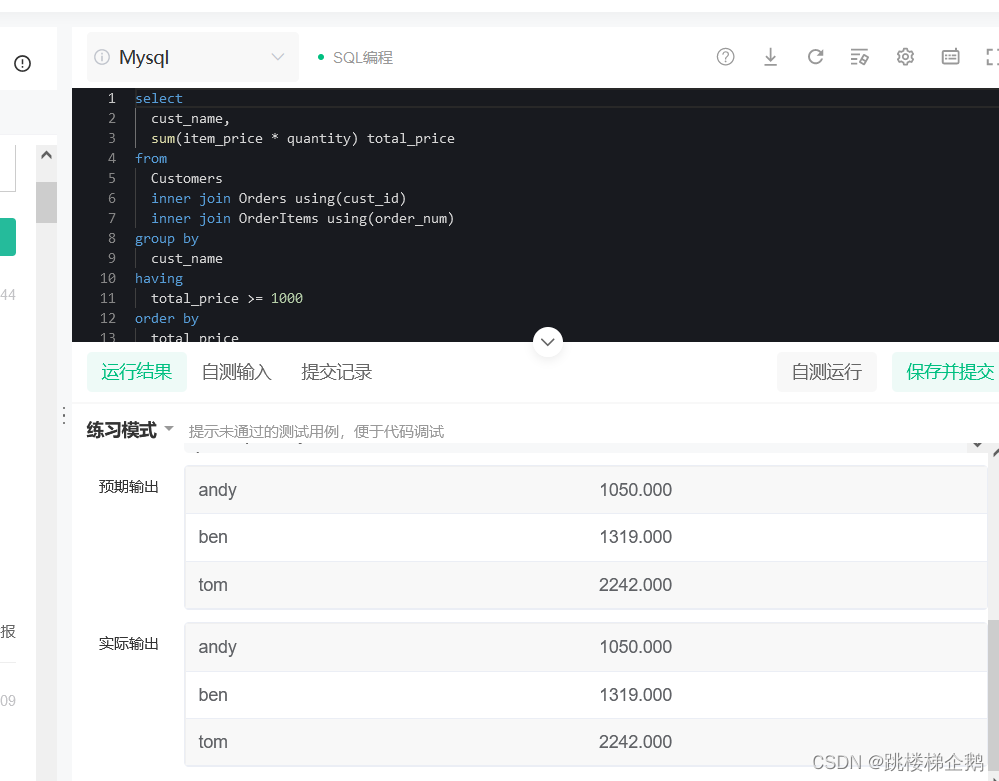Image resolution: width=999 pixels, height=781 pixels.
Task: Click the download code icon
Action: tap(770, 57)
